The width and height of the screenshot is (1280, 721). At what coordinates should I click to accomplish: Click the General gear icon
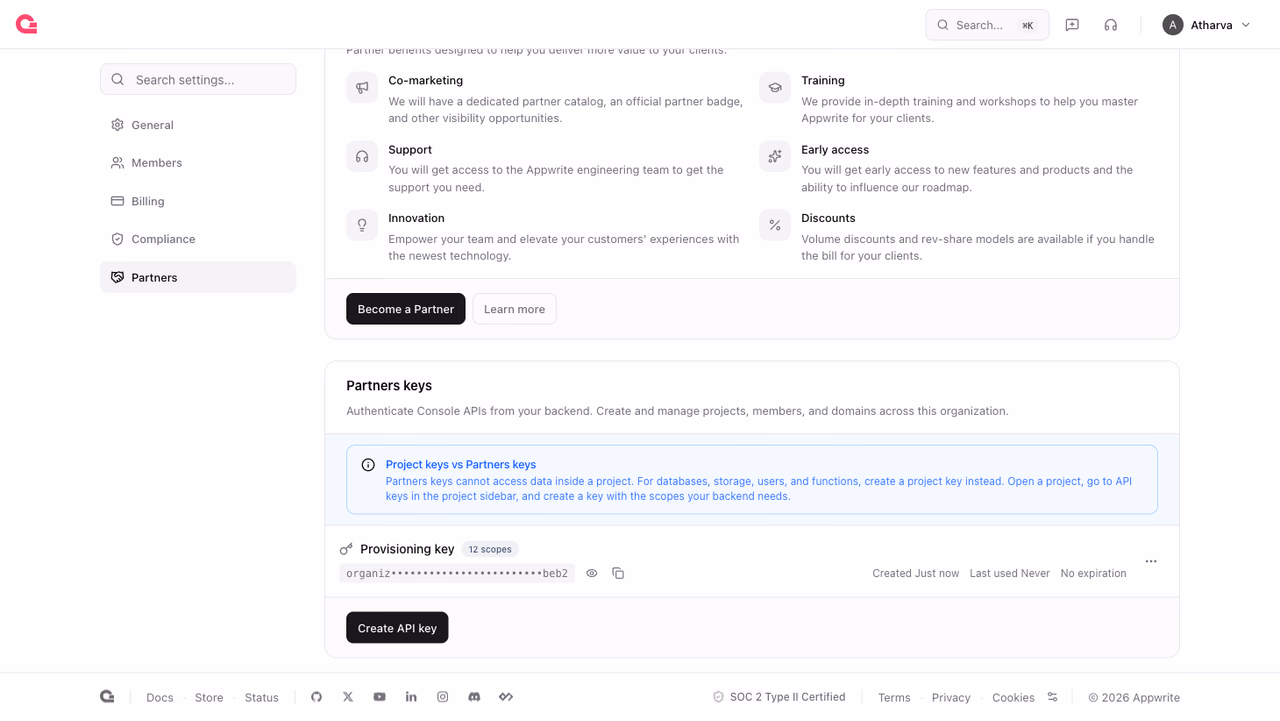117,125
